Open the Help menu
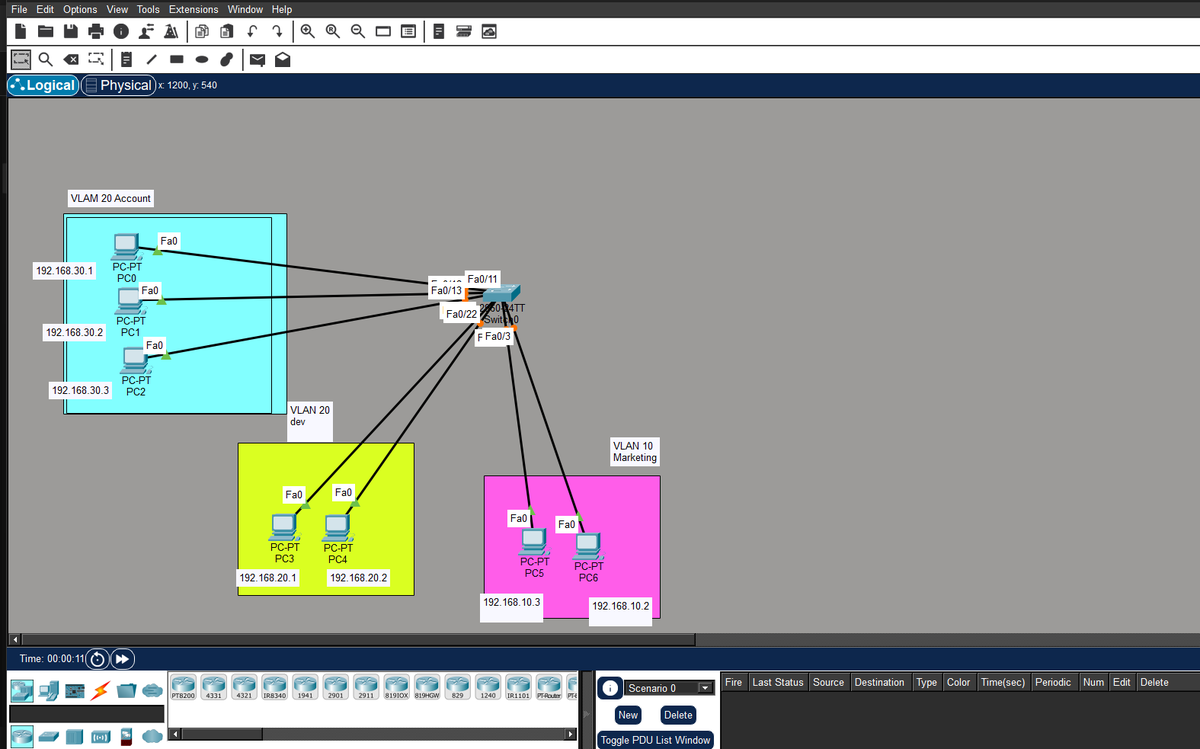The image size is (1200, 749). pos(281,9)
